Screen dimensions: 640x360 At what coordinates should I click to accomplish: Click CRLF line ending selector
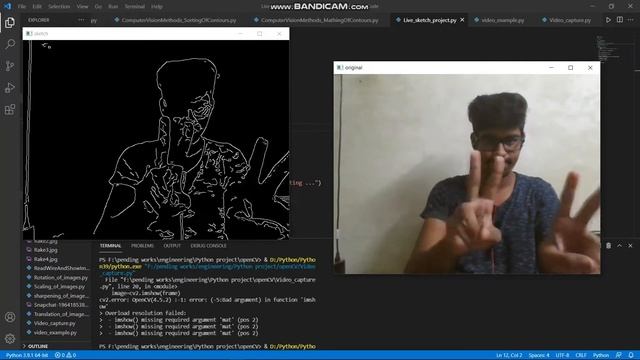pyautogui.click(x=581, y=356)
